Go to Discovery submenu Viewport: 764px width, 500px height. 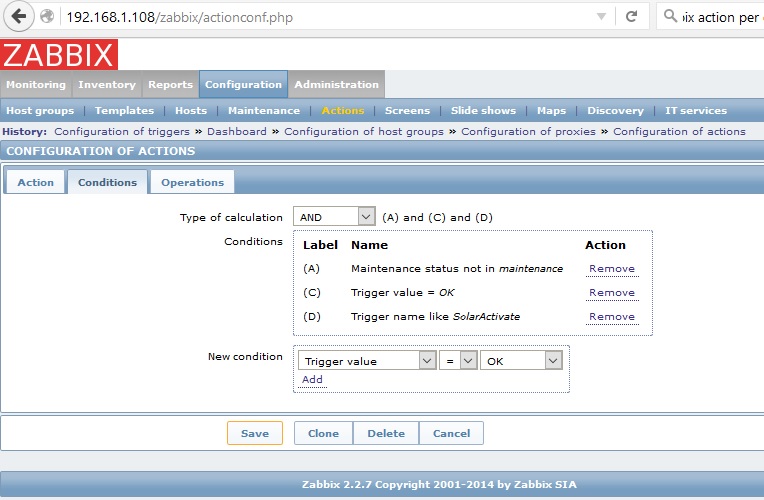click(615, 111)
